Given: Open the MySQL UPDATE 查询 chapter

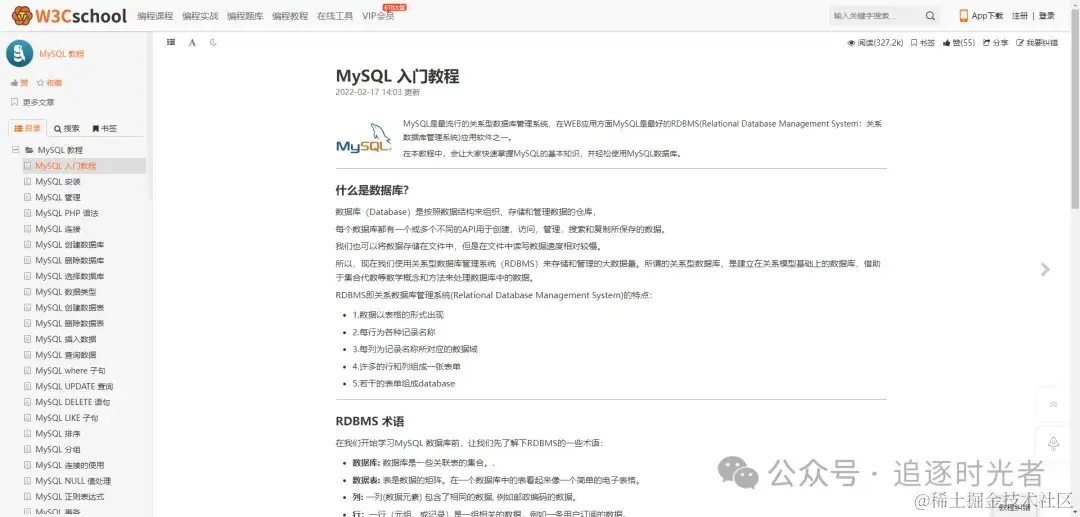Looking at the screenshot, I should 74,387.
